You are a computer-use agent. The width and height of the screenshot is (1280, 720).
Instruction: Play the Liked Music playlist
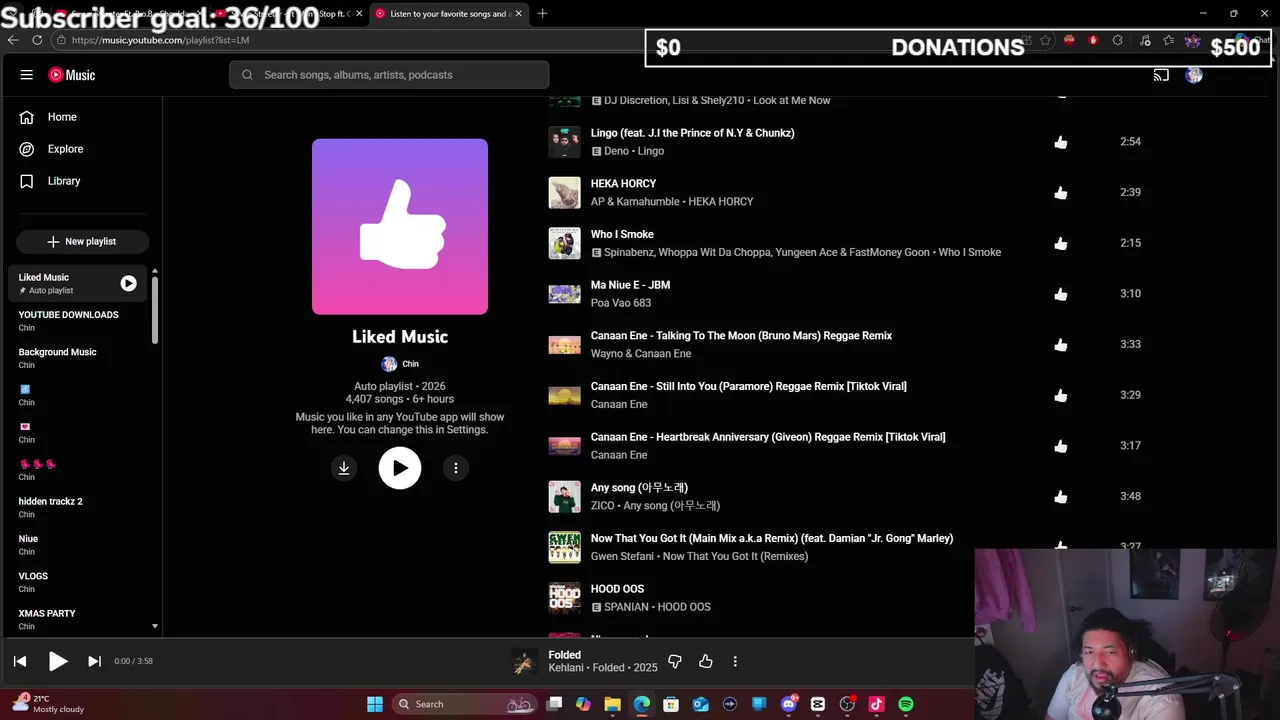(400, 468)
